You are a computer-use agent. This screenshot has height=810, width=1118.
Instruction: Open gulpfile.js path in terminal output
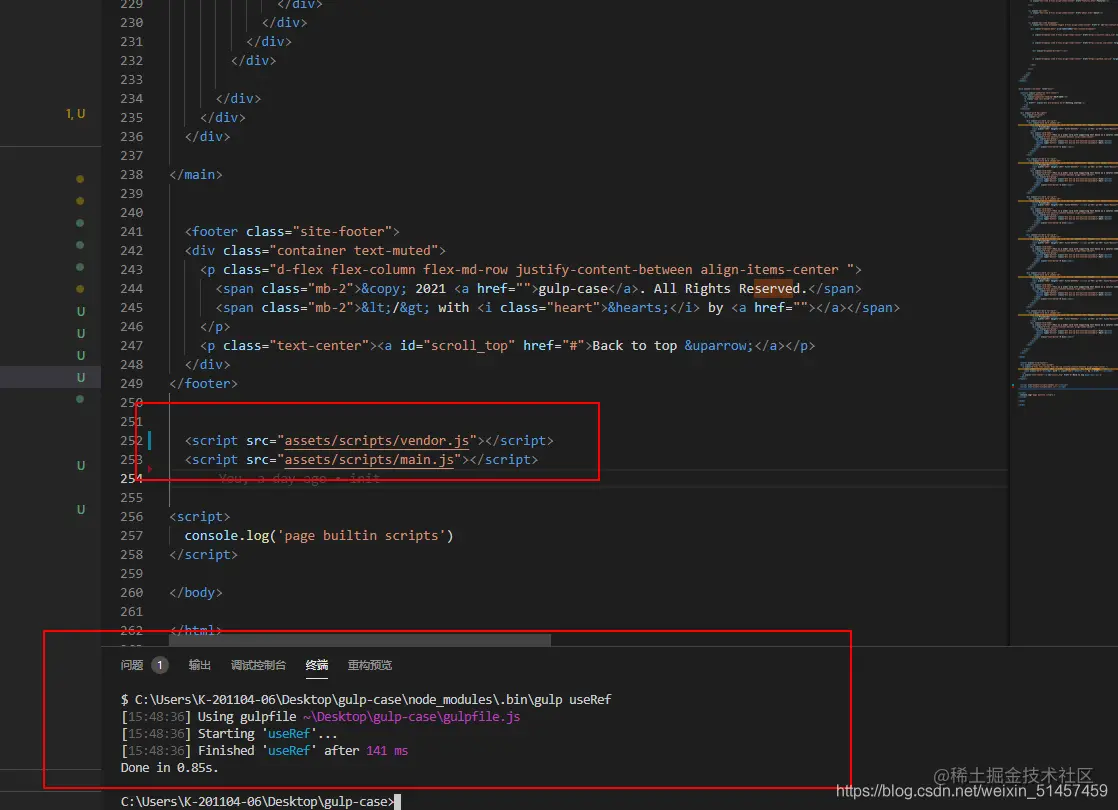pyautogui.click(x=411, y=717)
